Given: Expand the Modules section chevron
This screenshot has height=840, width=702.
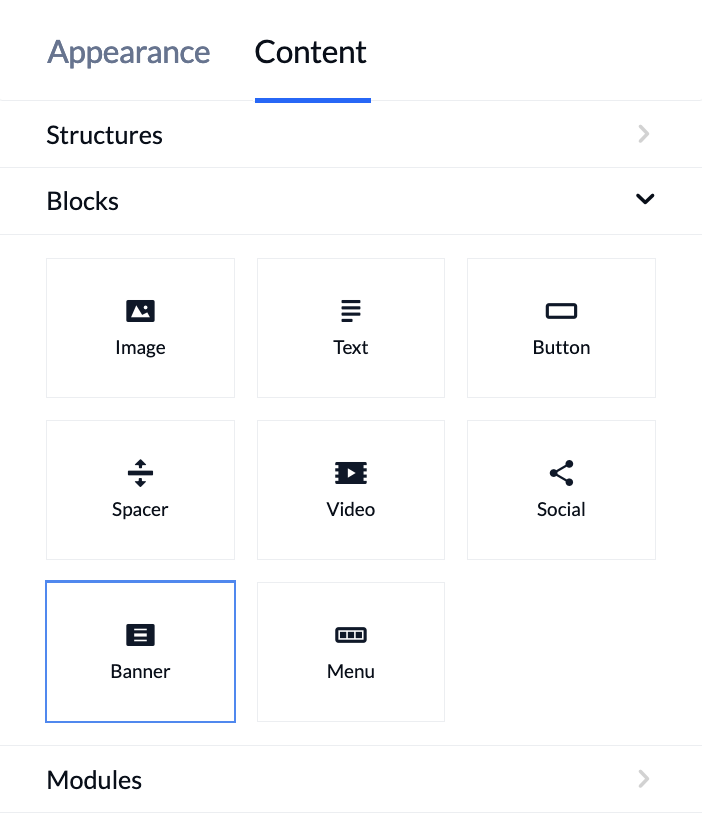Looking at the screenshot, I should click(644, 778).
